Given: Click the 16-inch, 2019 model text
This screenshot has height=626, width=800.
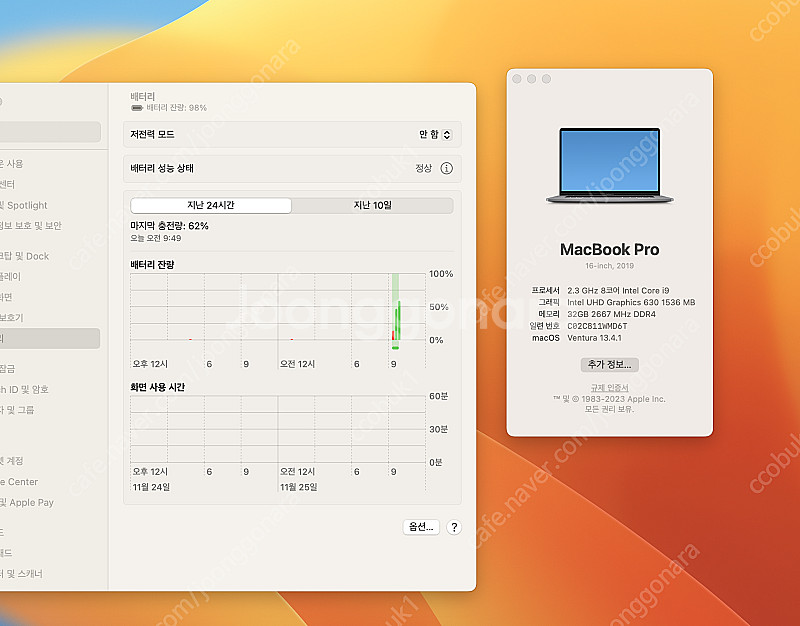Looking at the screenshot, I should (609, 266).
